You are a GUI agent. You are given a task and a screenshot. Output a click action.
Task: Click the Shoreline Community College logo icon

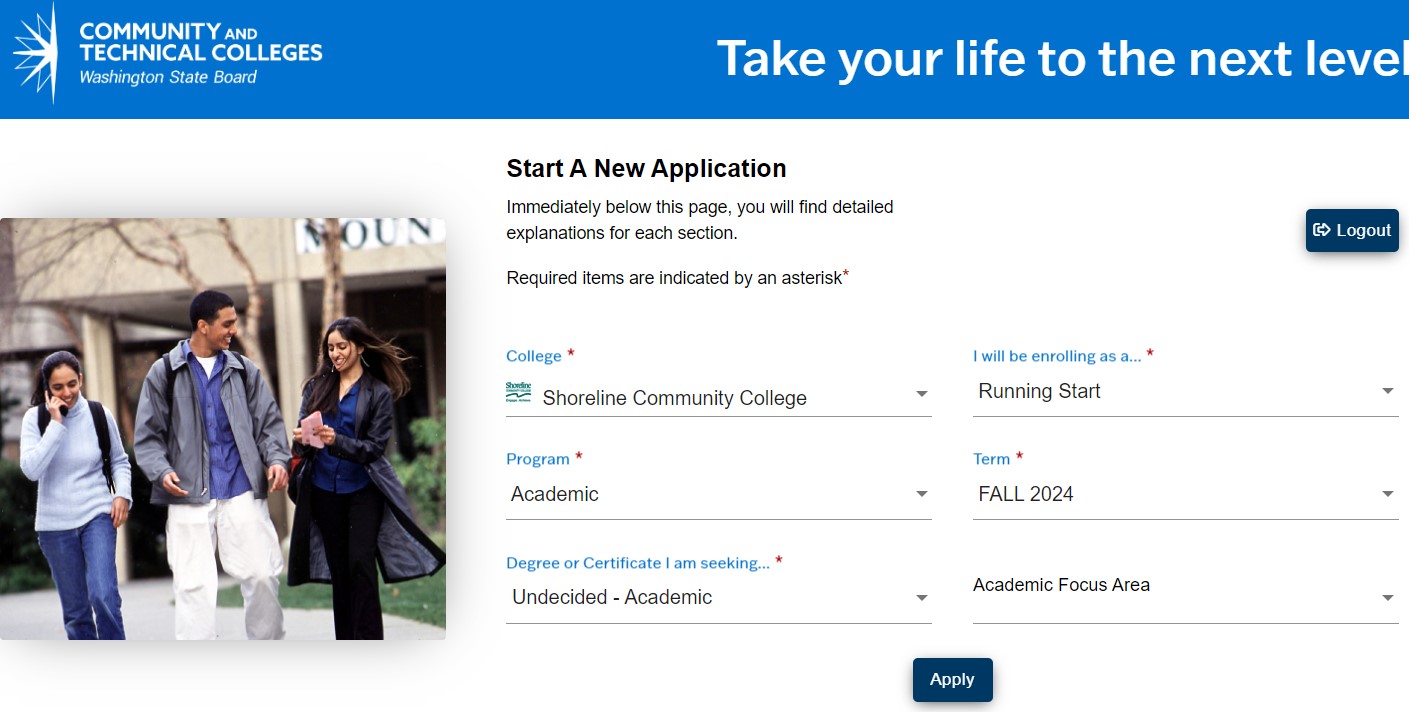point(518,393)
